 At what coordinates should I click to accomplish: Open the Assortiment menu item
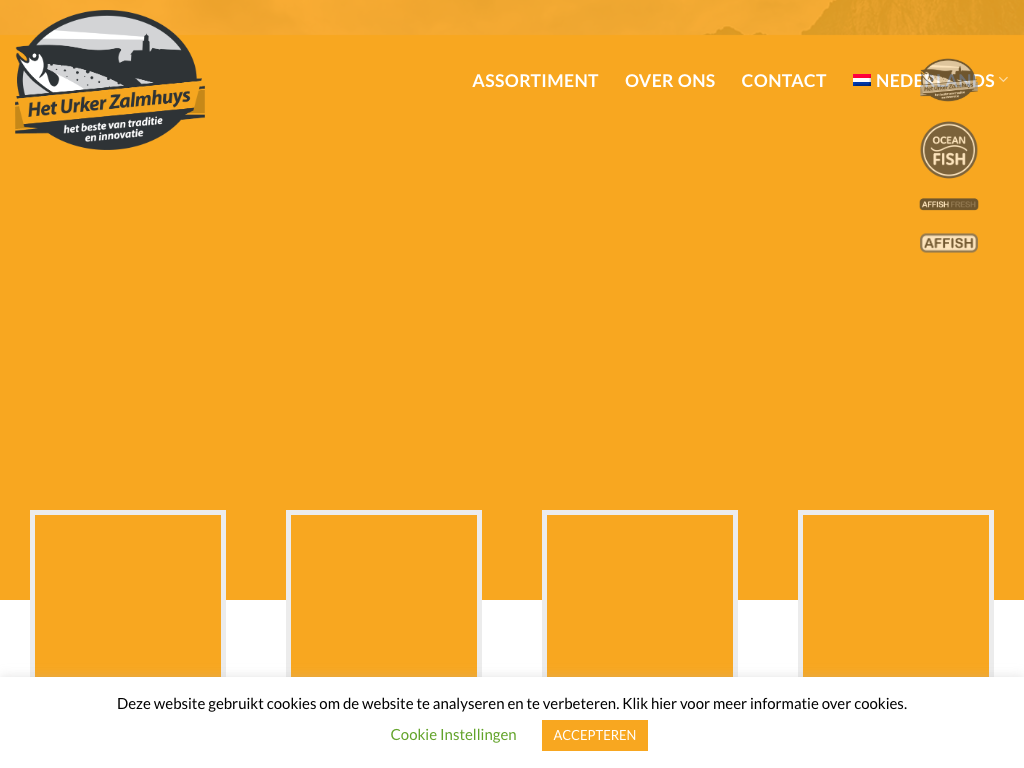coord(535,81)
